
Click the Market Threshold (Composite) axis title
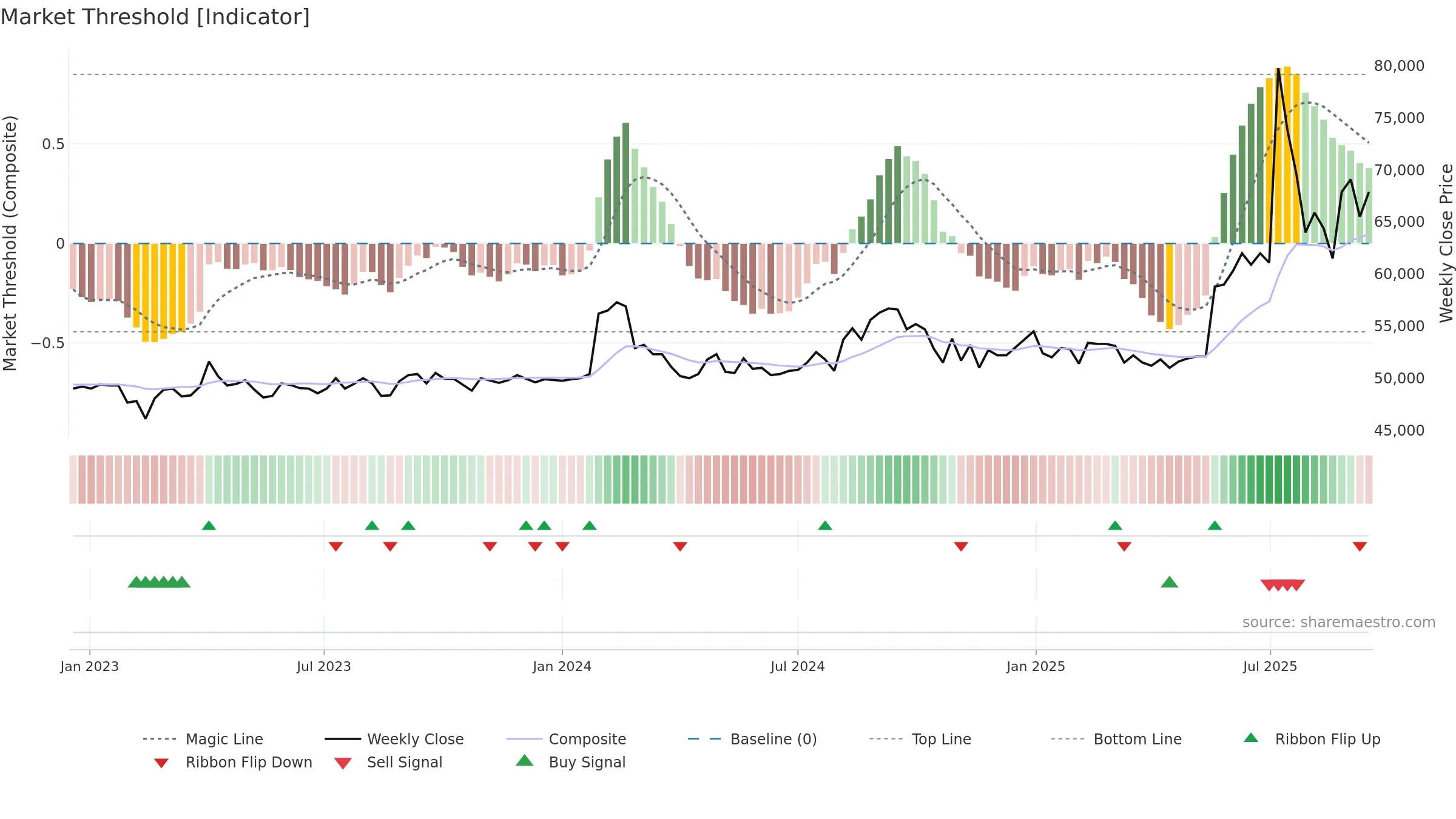click(x=10, y=243)
